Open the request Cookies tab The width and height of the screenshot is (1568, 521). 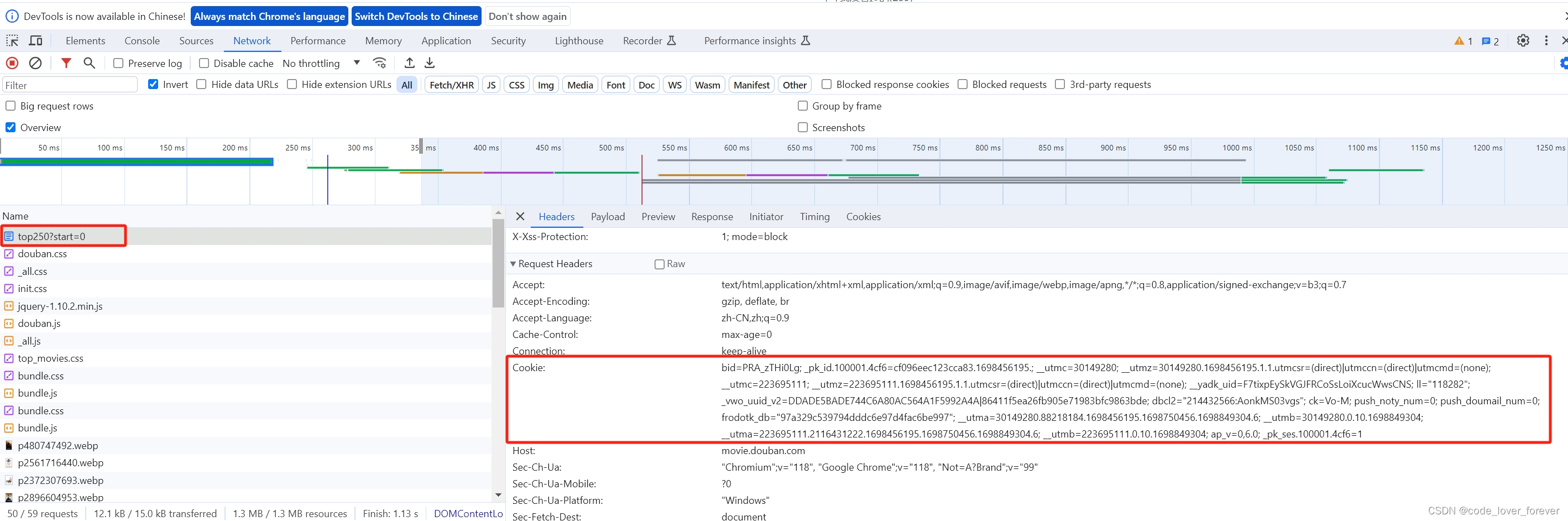tap(863, 217)
